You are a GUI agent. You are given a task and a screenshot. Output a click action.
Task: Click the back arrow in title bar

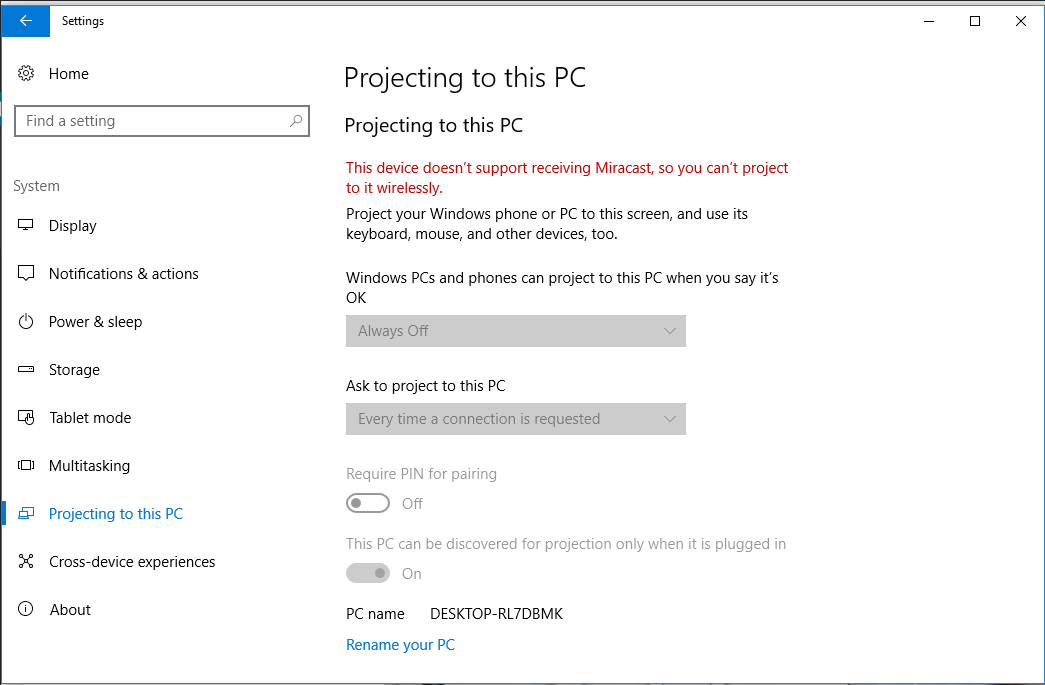25,21
